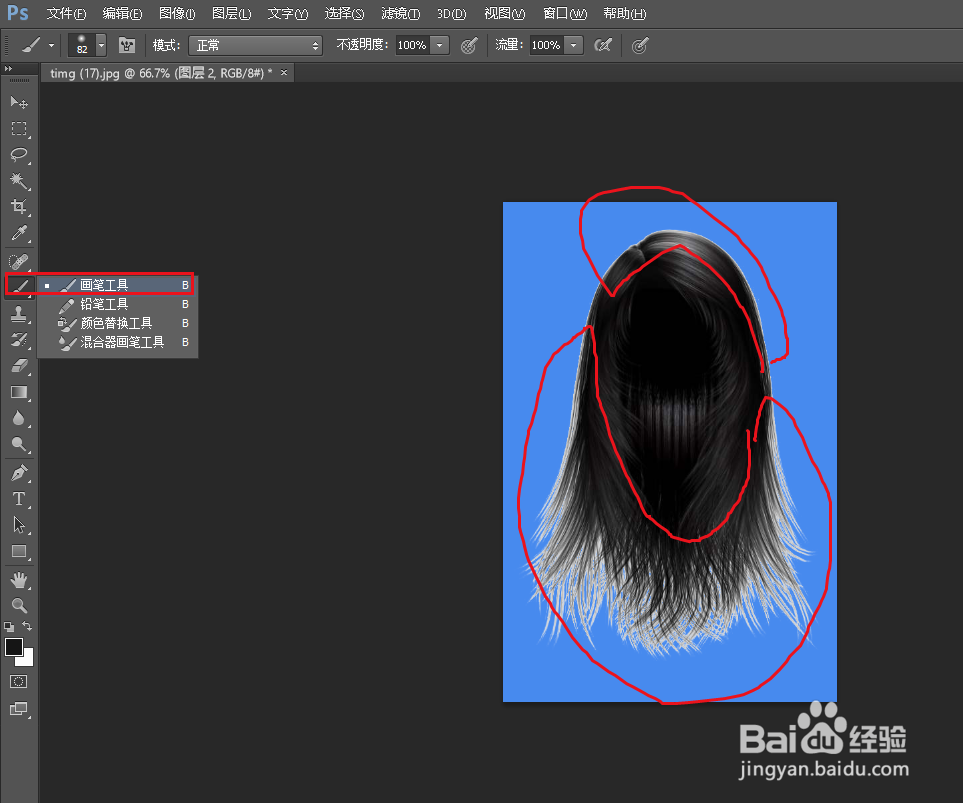Screen dimensions: 963x803
Task: Select the Magic Wand tool
Action: [x=18, y=181]
